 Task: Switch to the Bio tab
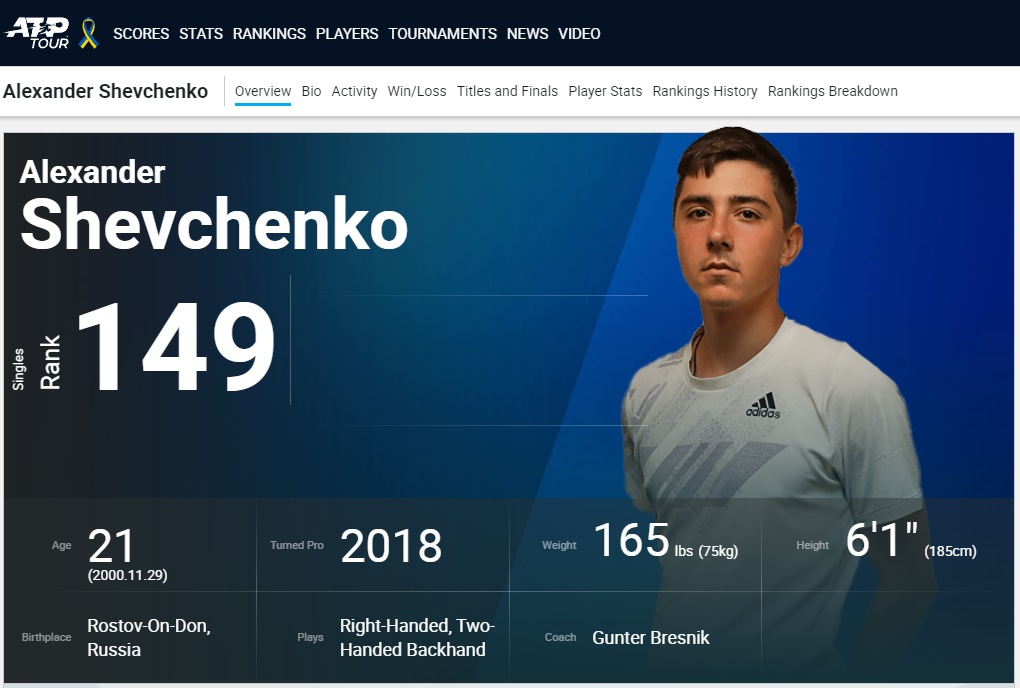[x=311, y=91]
